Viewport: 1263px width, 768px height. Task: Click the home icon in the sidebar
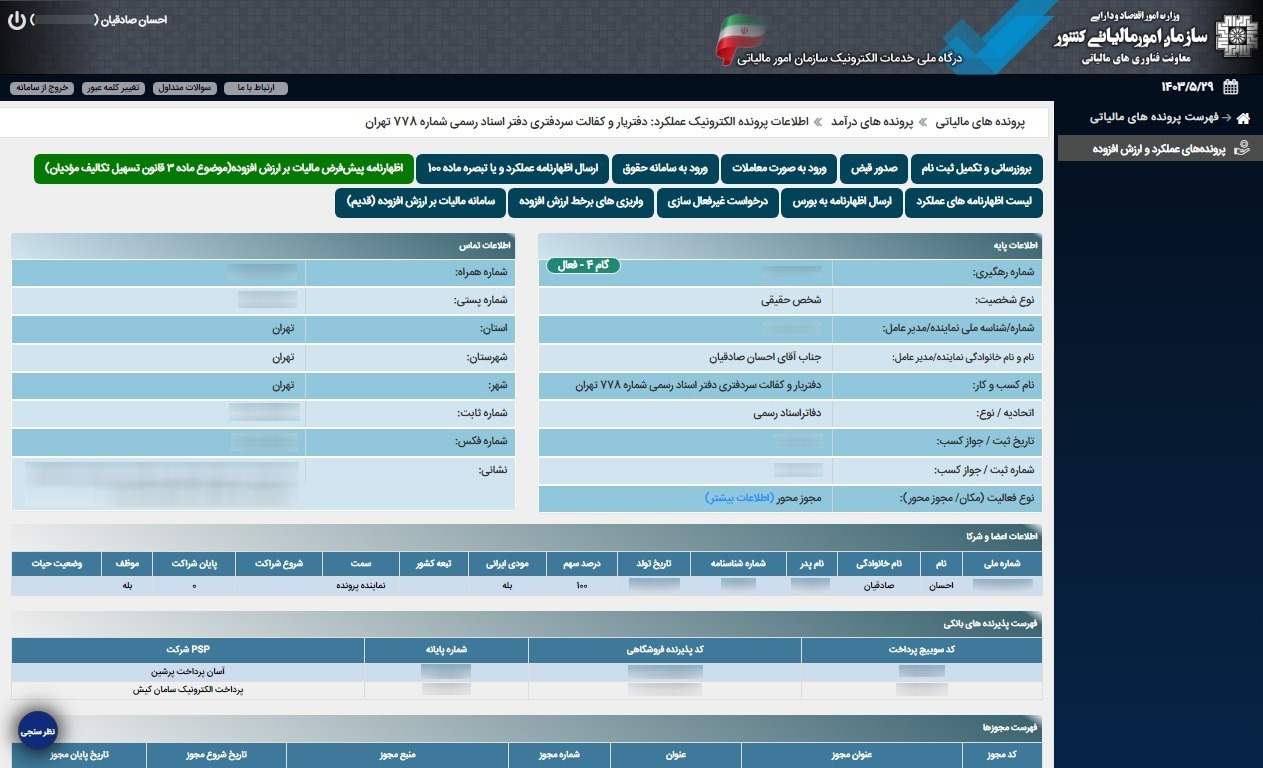click(1243, 118)
